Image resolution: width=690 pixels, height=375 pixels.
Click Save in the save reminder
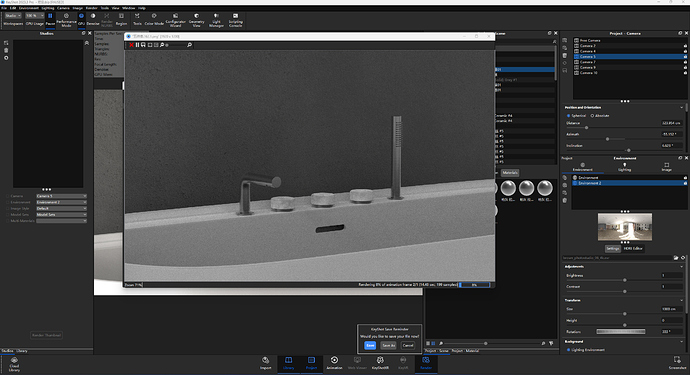tap(370, 346)
